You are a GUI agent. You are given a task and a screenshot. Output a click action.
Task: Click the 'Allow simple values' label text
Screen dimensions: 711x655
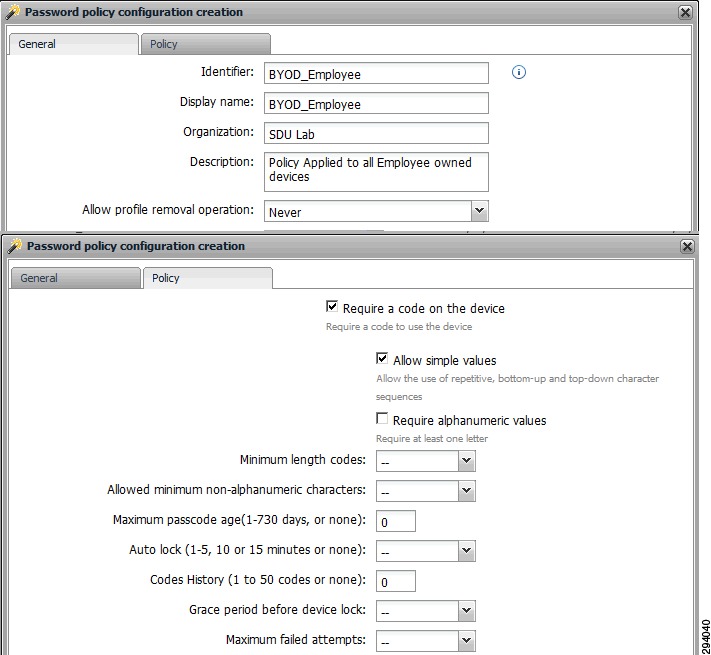click(444, 361)
